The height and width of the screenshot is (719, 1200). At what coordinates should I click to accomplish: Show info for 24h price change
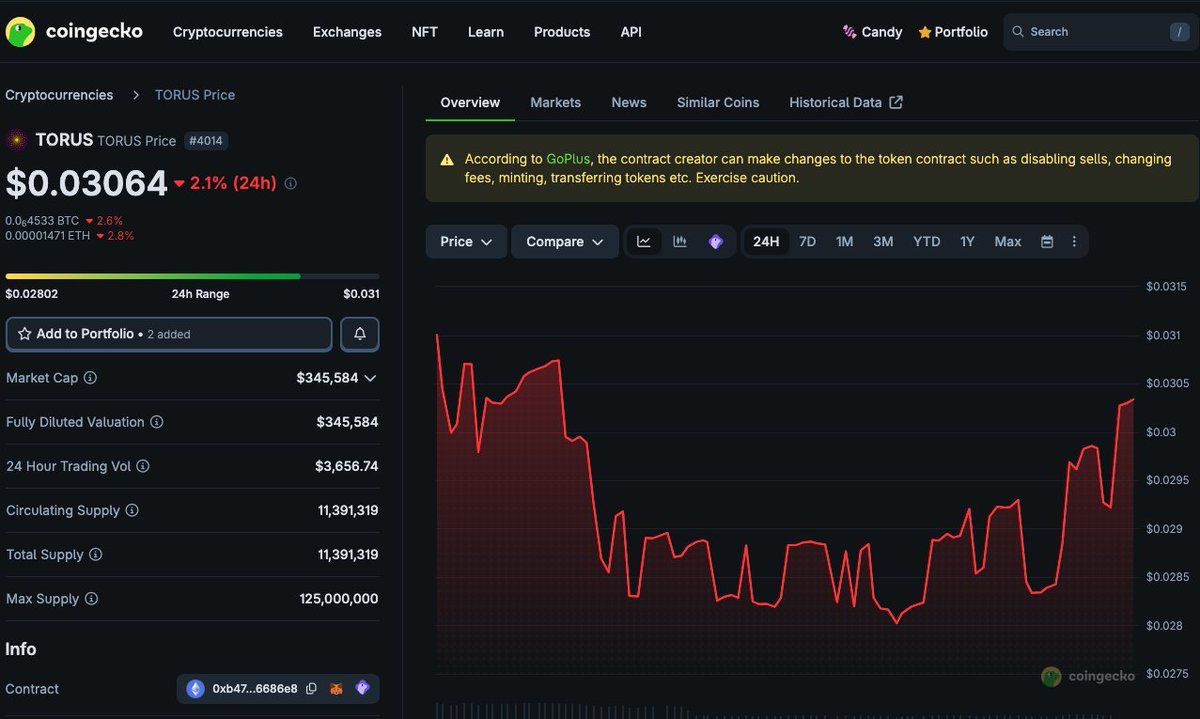point(291,184)
